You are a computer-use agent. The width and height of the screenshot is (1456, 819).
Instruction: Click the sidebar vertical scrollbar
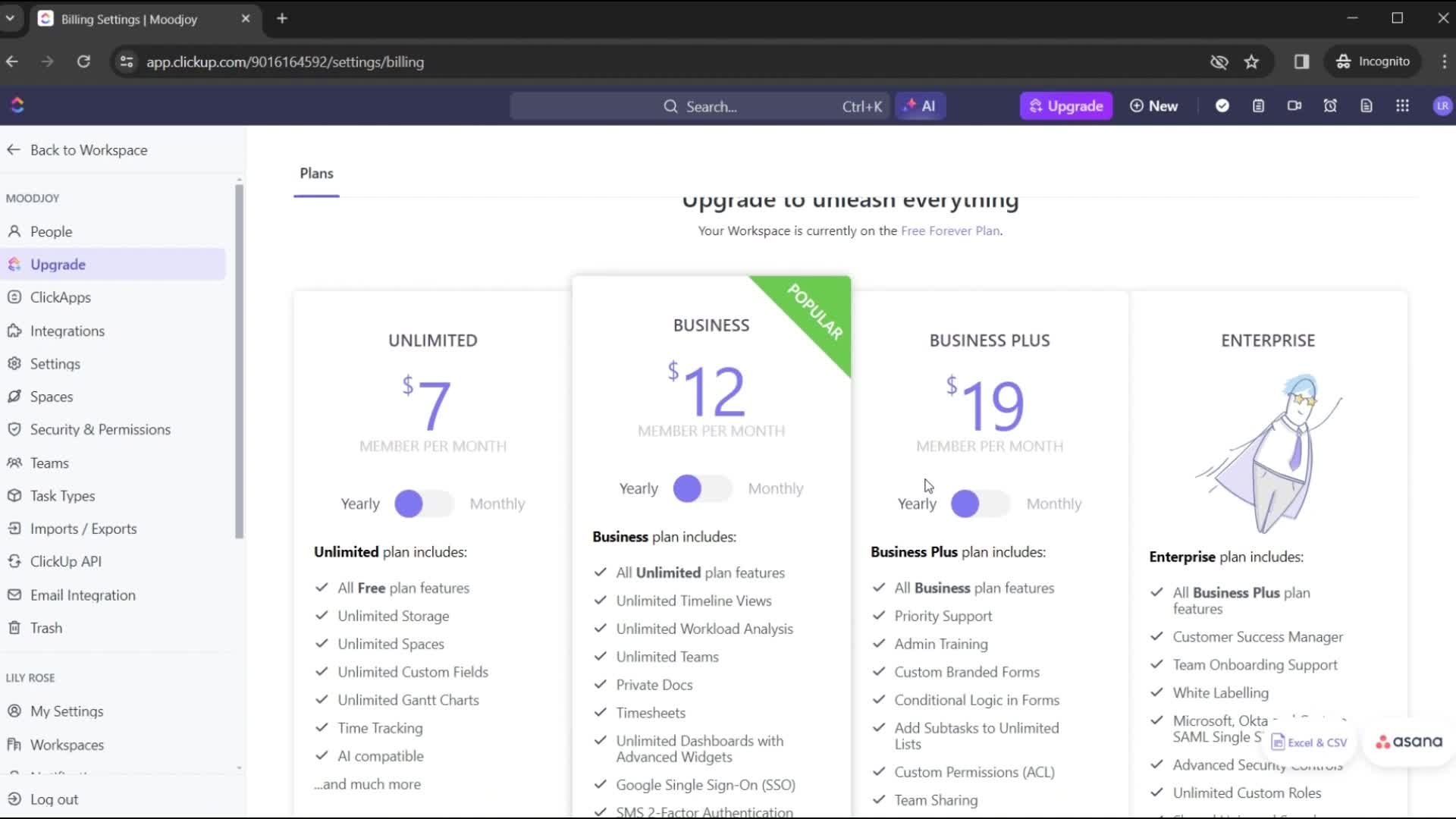point(239,360)
